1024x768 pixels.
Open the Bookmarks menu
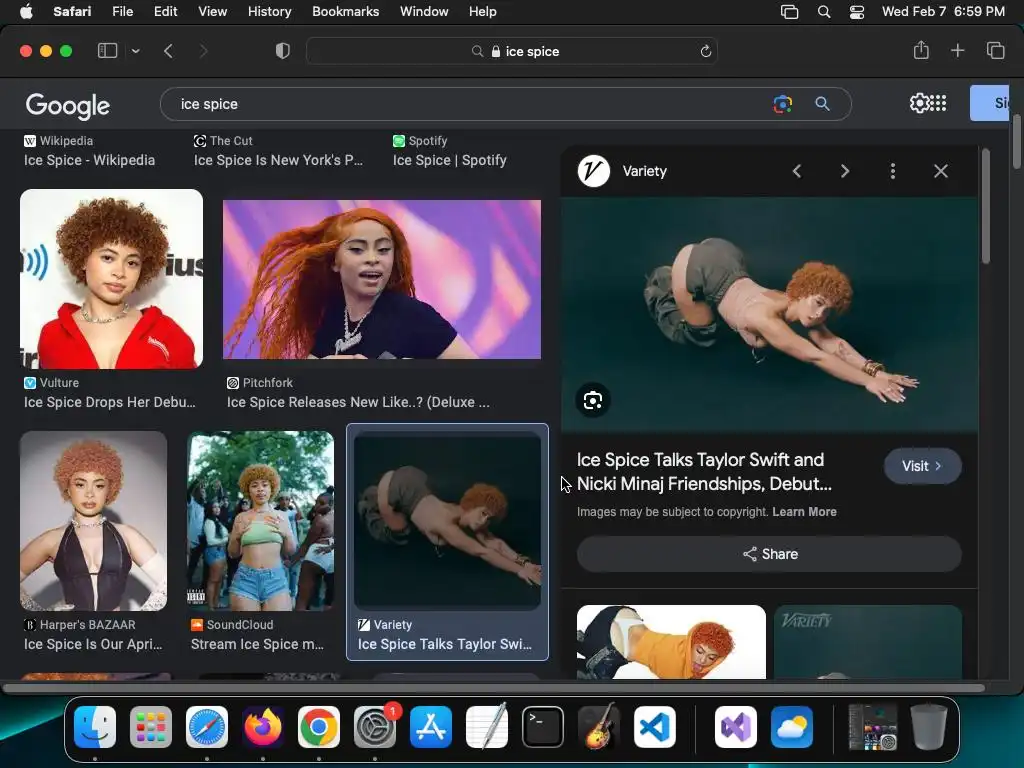(345, 11)
